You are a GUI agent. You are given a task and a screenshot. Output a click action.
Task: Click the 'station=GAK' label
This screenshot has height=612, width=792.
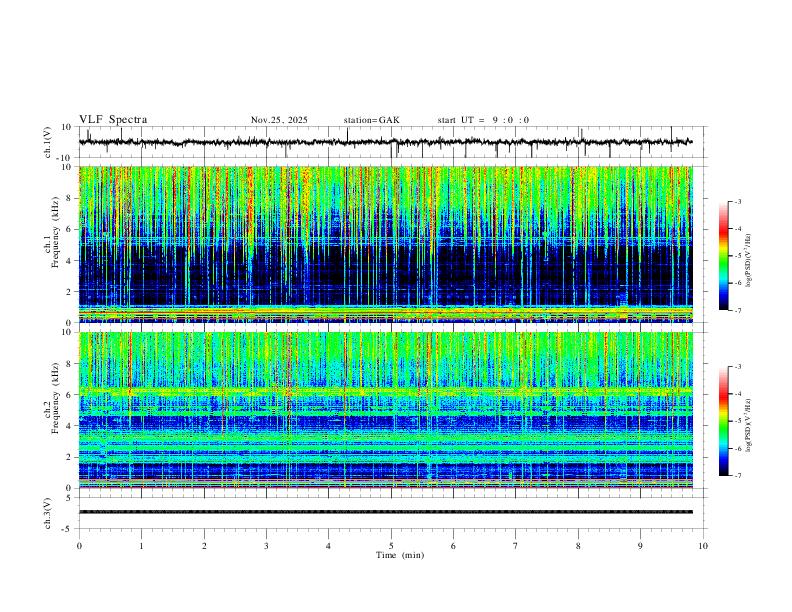[x=371, y=120]
